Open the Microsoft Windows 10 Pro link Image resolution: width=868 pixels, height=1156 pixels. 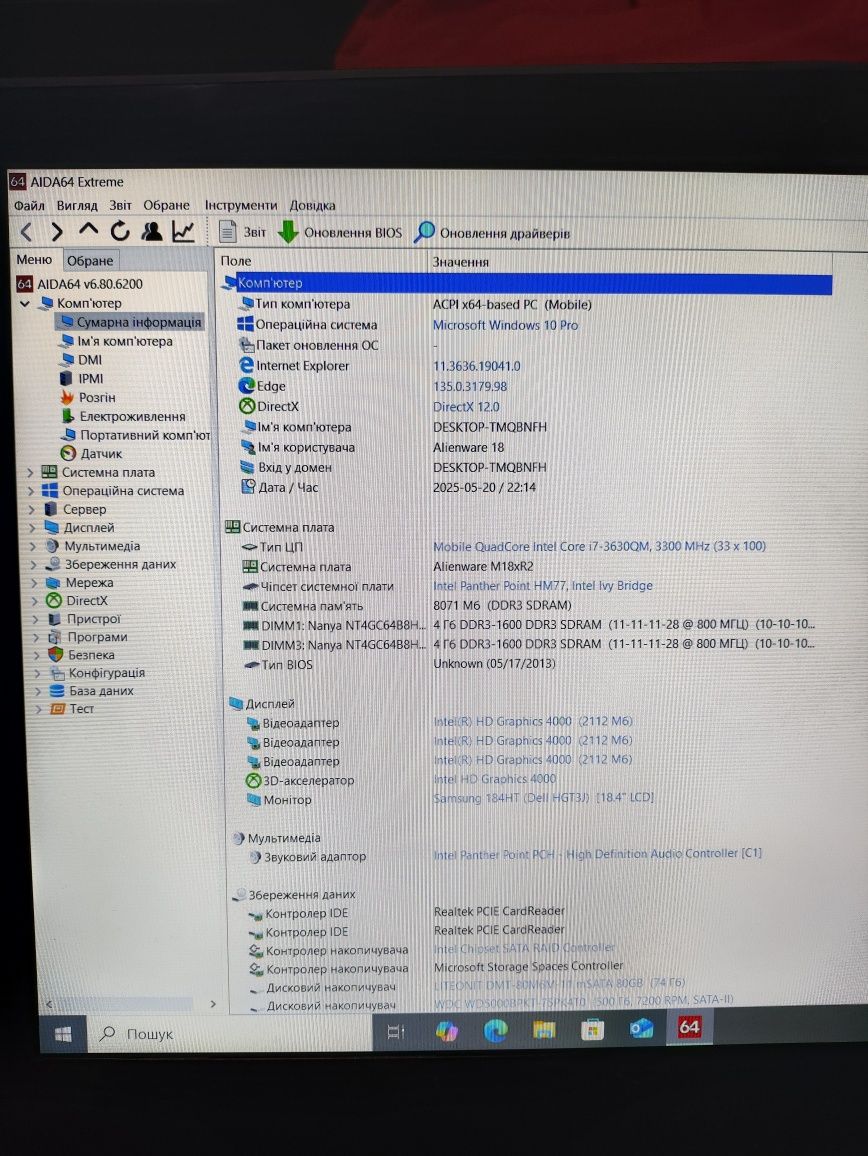click(x=505, y=325)
